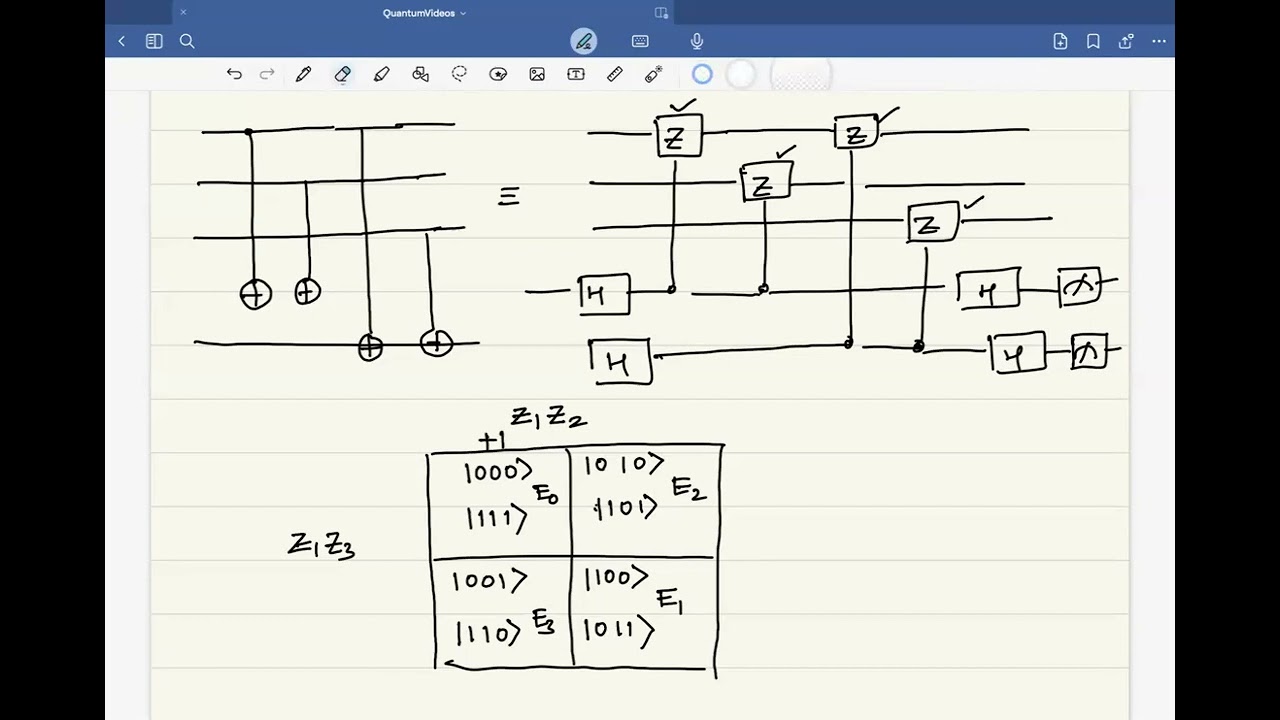Open the search magnifier
This screenshot has width=1280, height=720.
(187, 41)
